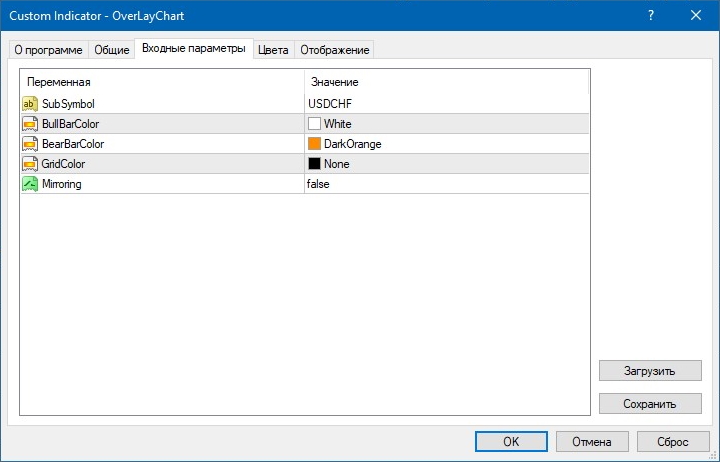Click the SubSymbol string type icon
Image resolution: width=720 pixels, height=462 pixels.
pyautogui.click(x=29, y=104)
